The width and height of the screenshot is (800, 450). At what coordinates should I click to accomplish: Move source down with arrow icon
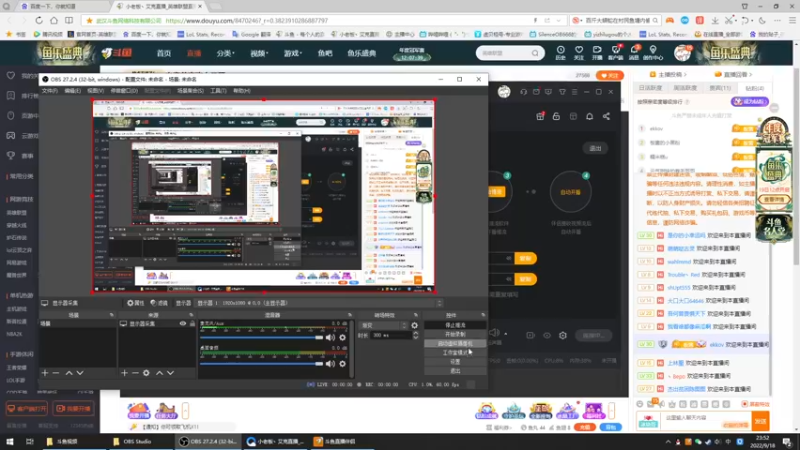pos(170,373)
